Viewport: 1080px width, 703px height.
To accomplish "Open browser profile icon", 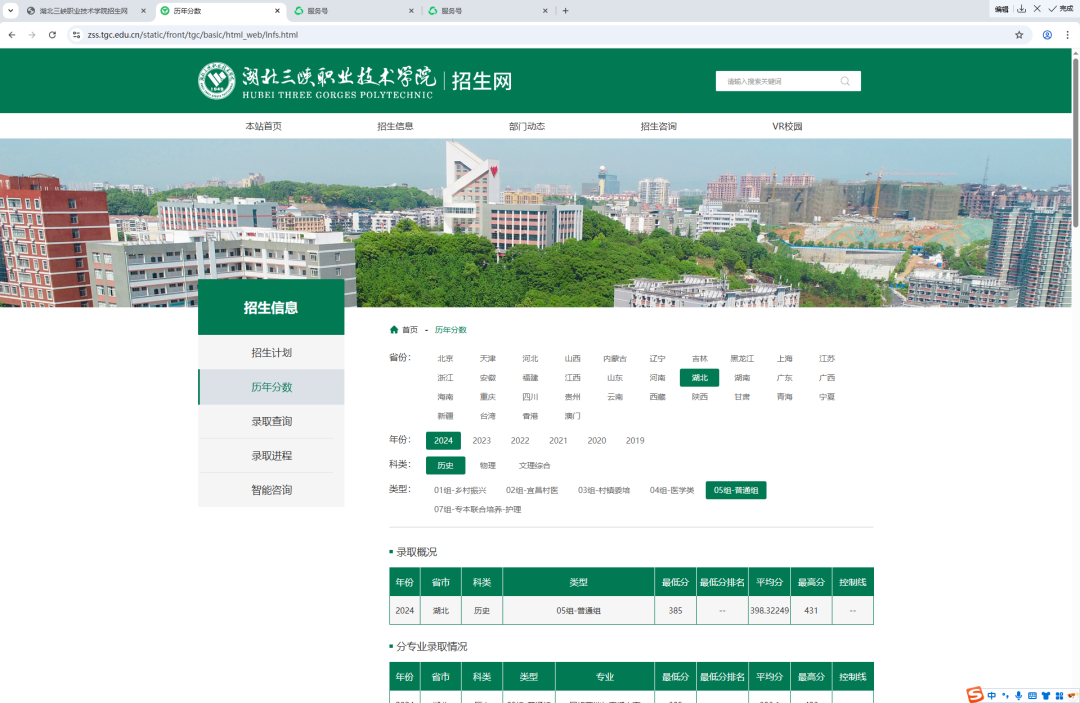I will point(1047,35).
